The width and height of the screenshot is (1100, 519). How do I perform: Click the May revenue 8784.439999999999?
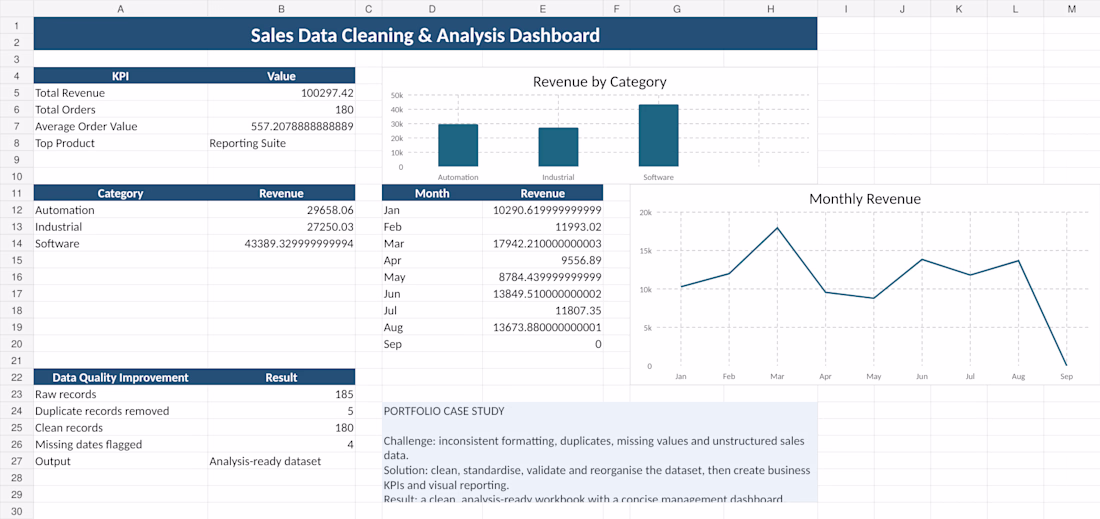click(543, 277)
